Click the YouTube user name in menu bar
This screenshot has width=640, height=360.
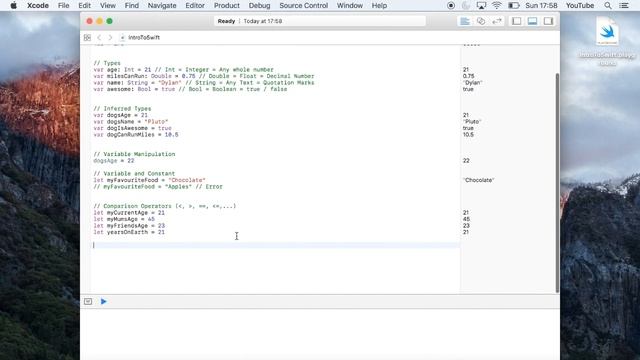point(580,5)
